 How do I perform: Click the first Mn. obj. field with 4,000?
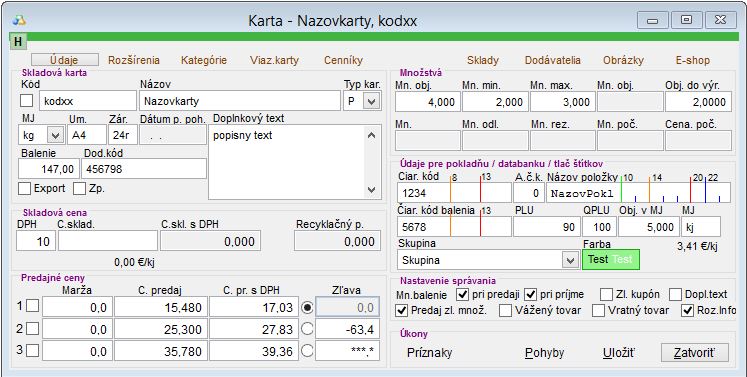click(427, 102)
